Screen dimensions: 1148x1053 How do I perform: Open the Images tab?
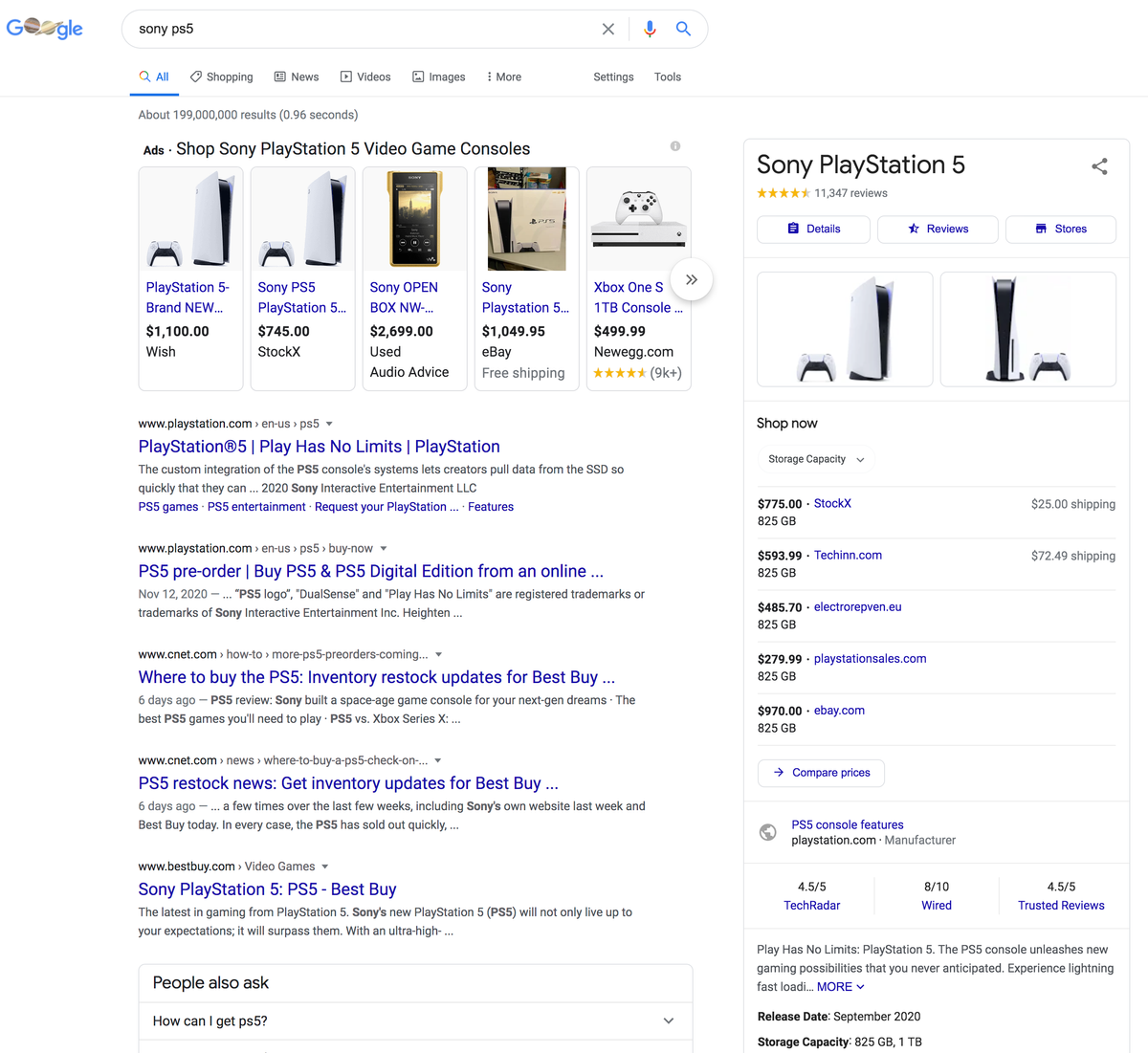438,77
